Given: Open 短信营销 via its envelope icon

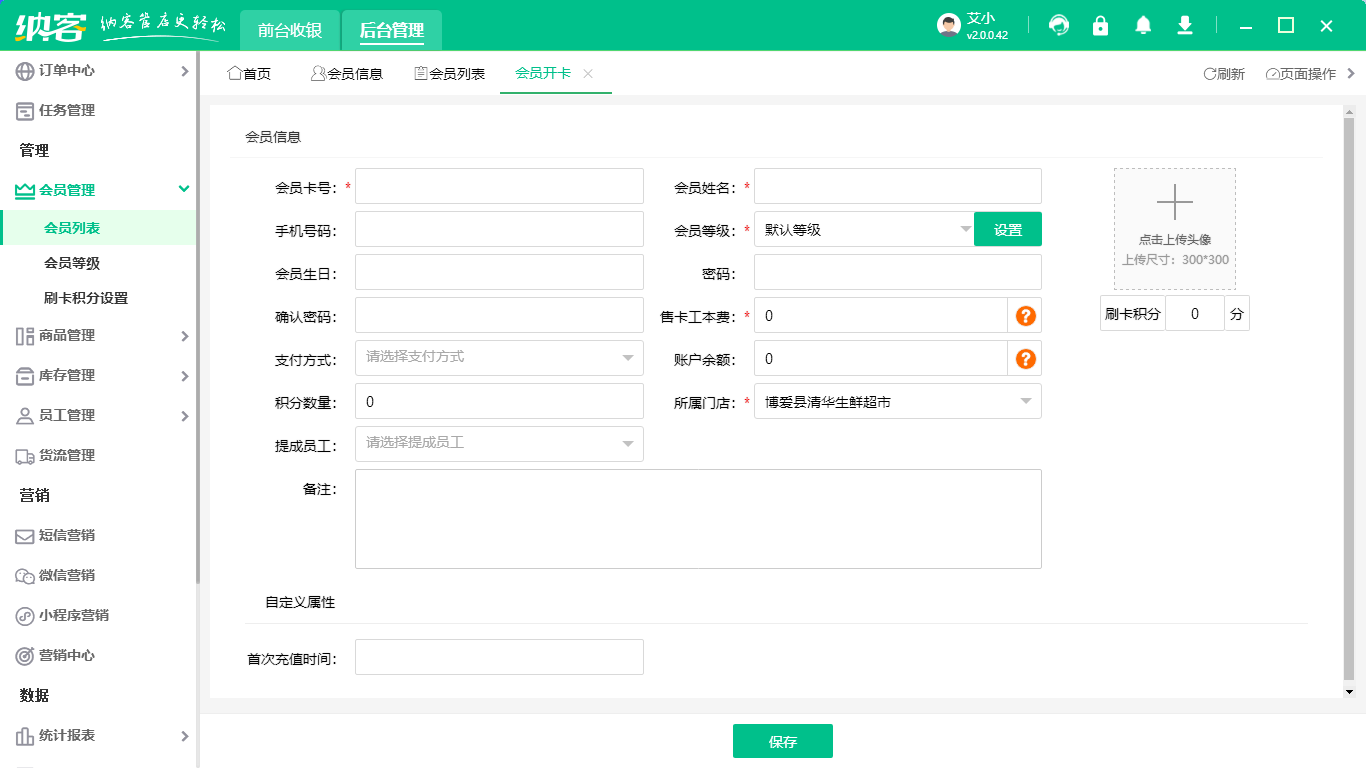Looking at the screenshot, I should [x=22, y=536].
